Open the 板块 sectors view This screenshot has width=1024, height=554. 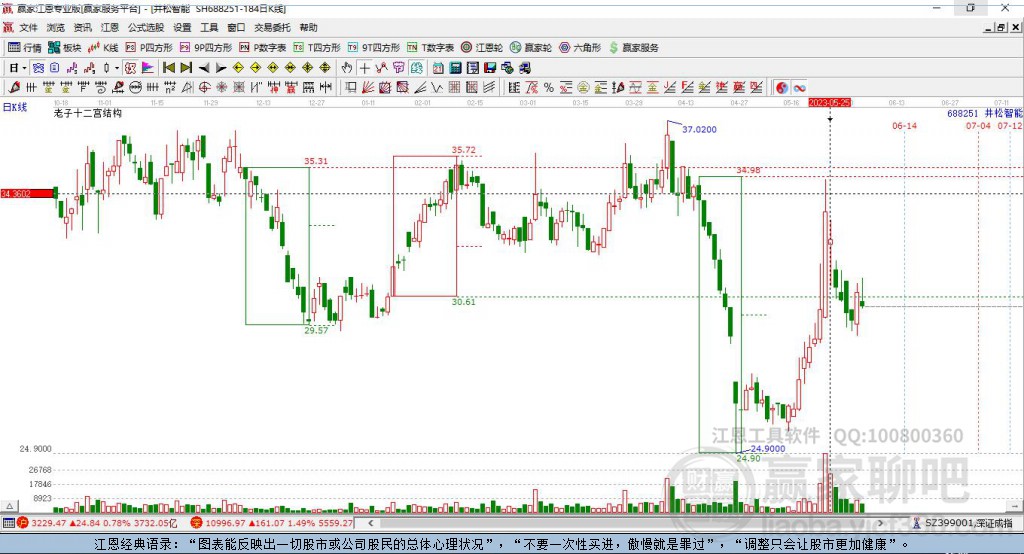pos(64,48)
